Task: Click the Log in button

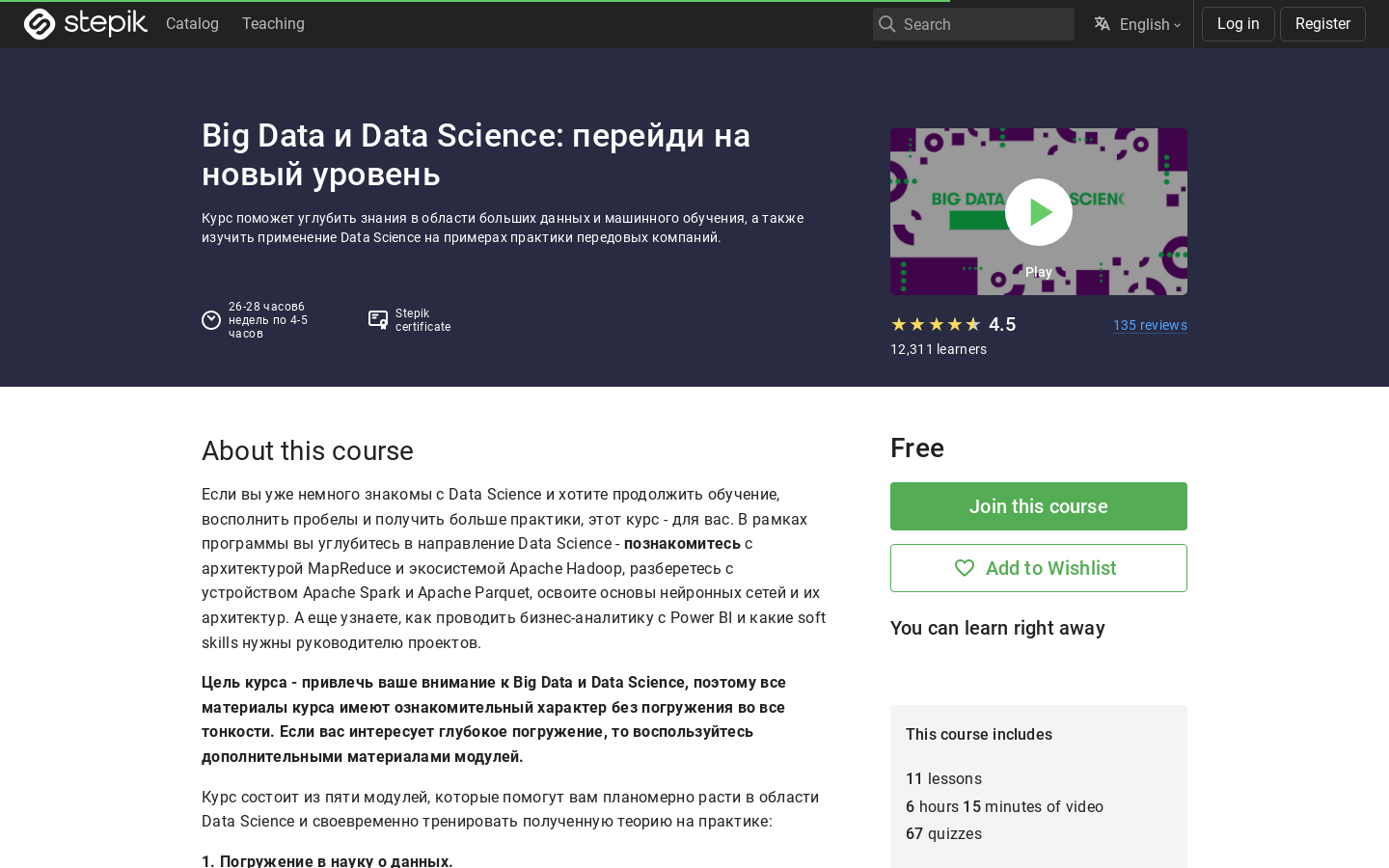Action: point(1238,24)
